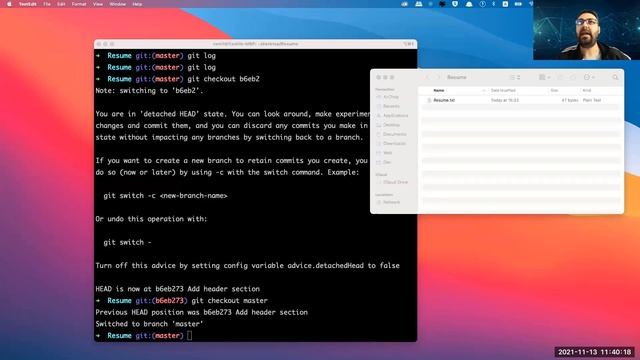This screenshot has height=360, width=640.
Task: Open the Apple menu
Action: coord(9,4)
